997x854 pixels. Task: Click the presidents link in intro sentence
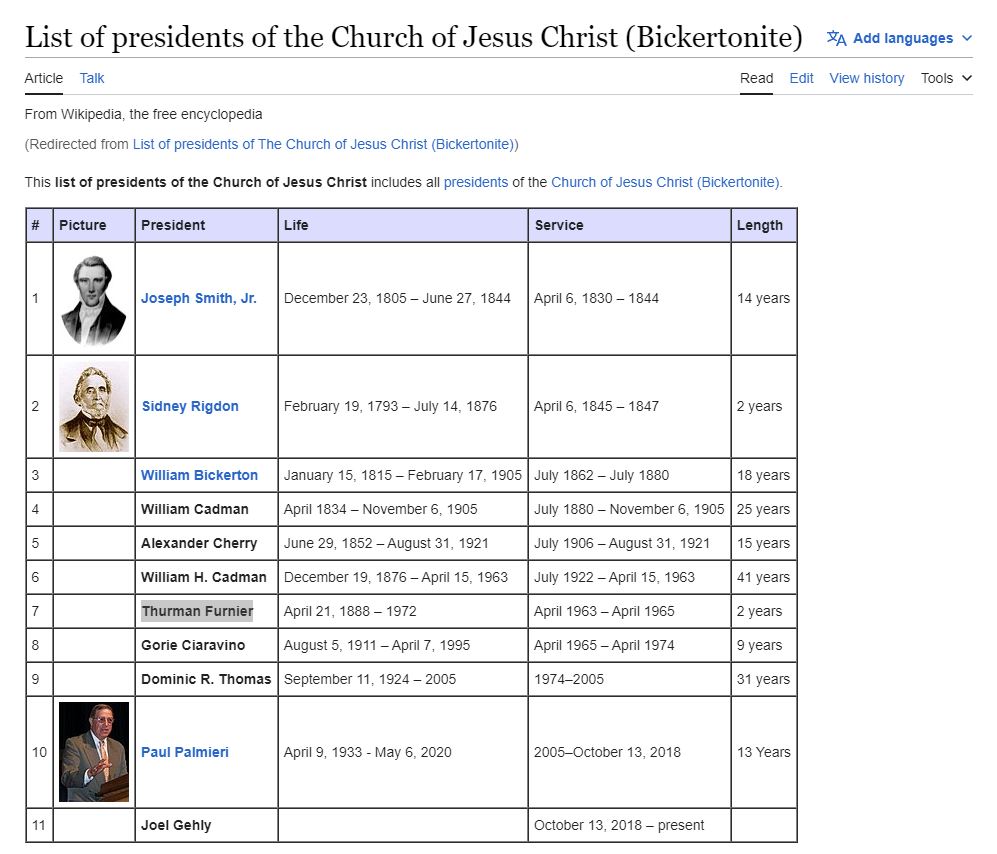tap(475, 182)
